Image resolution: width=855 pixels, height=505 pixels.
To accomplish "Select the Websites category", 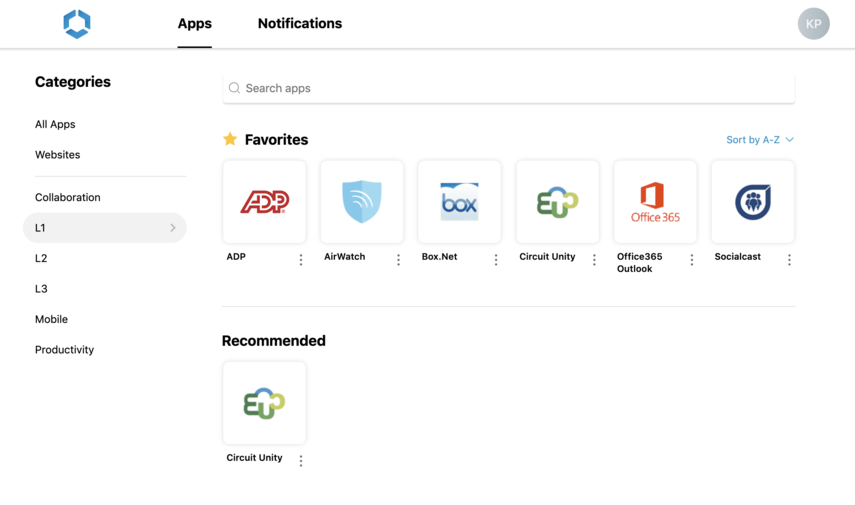I will pos(57,155).
